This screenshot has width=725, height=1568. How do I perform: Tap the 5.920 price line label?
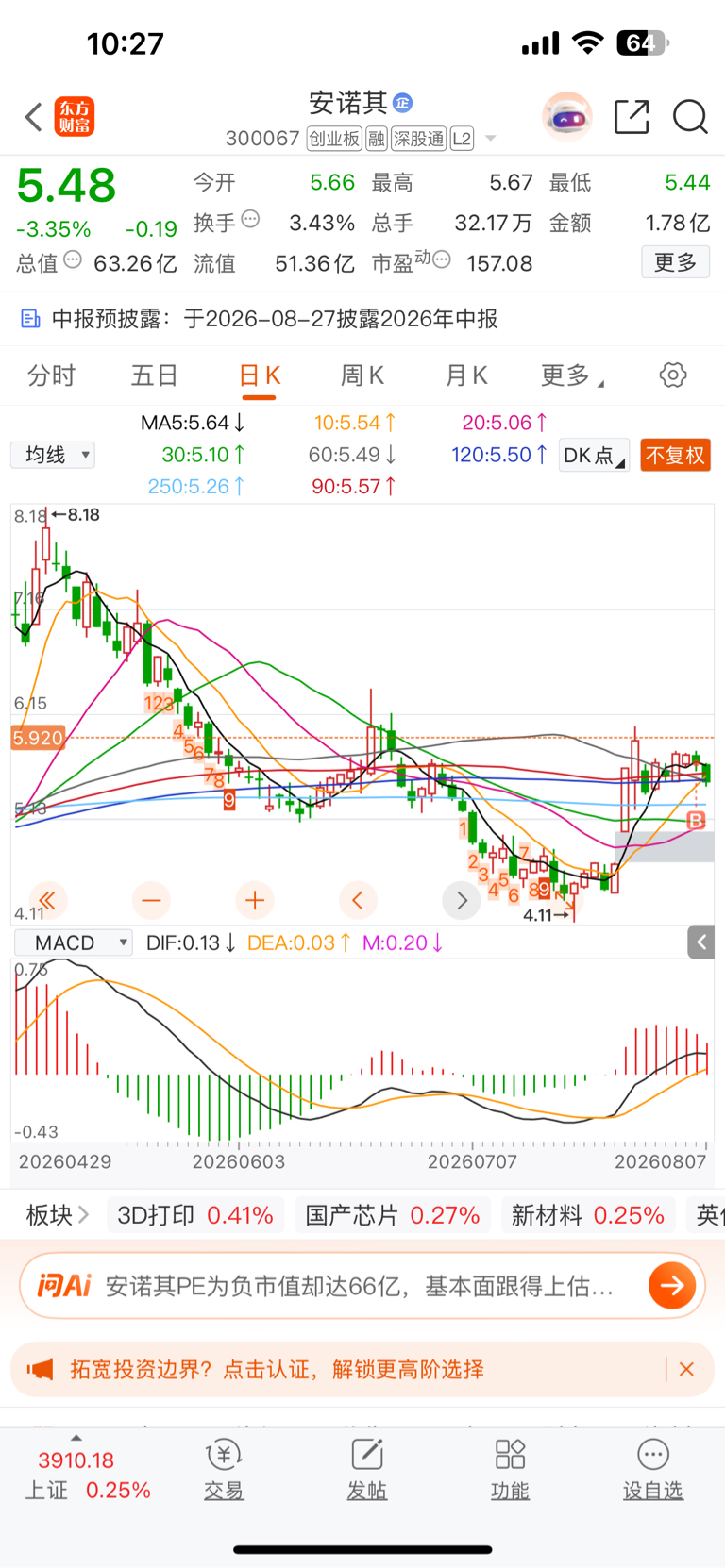coord(38,738)
